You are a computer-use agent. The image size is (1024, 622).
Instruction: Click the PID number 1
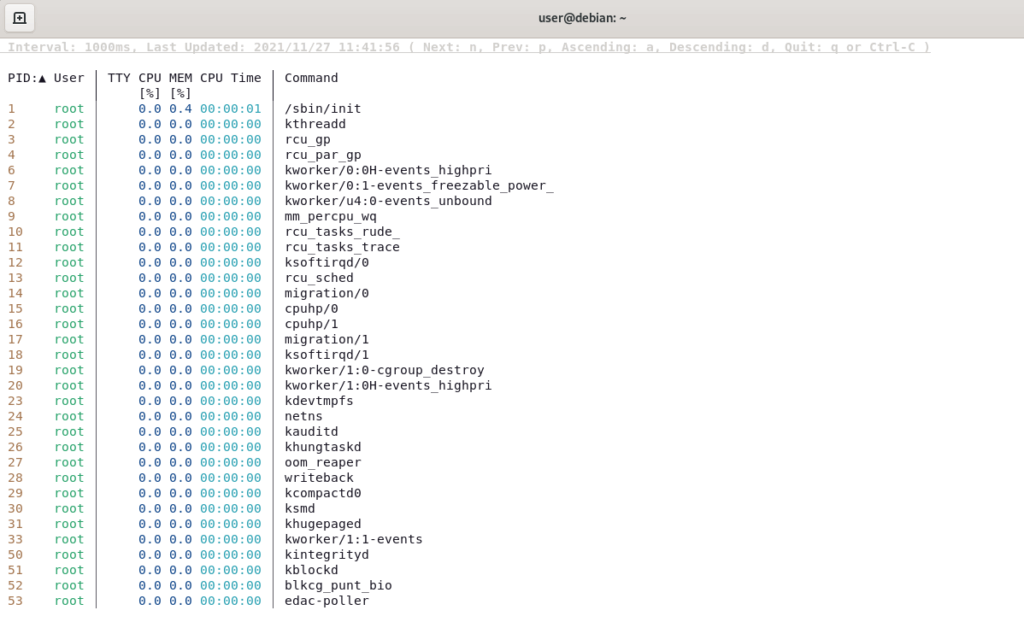pos(11,108)
